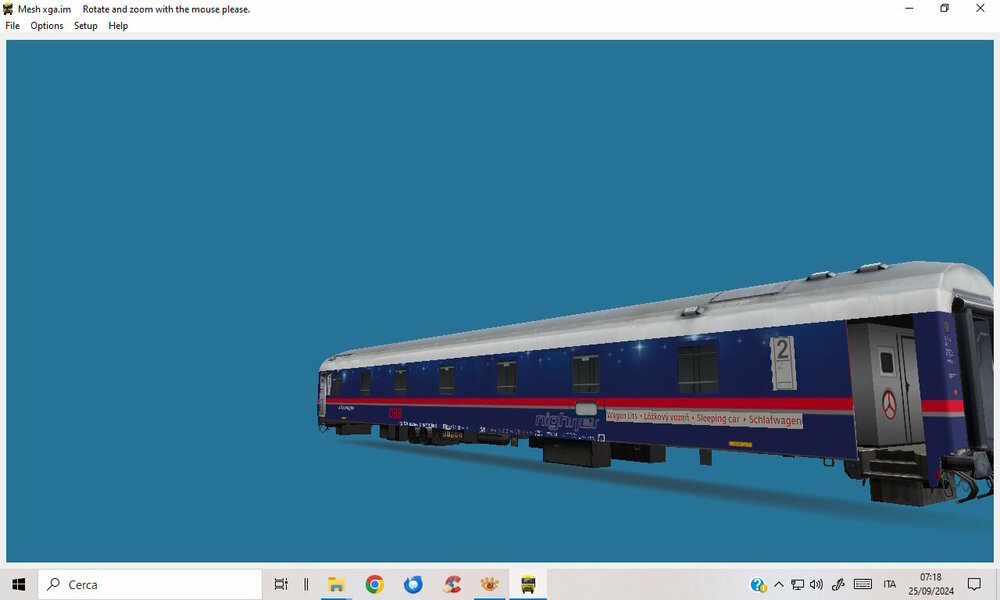Open the File menu

[x=12, y=26]
